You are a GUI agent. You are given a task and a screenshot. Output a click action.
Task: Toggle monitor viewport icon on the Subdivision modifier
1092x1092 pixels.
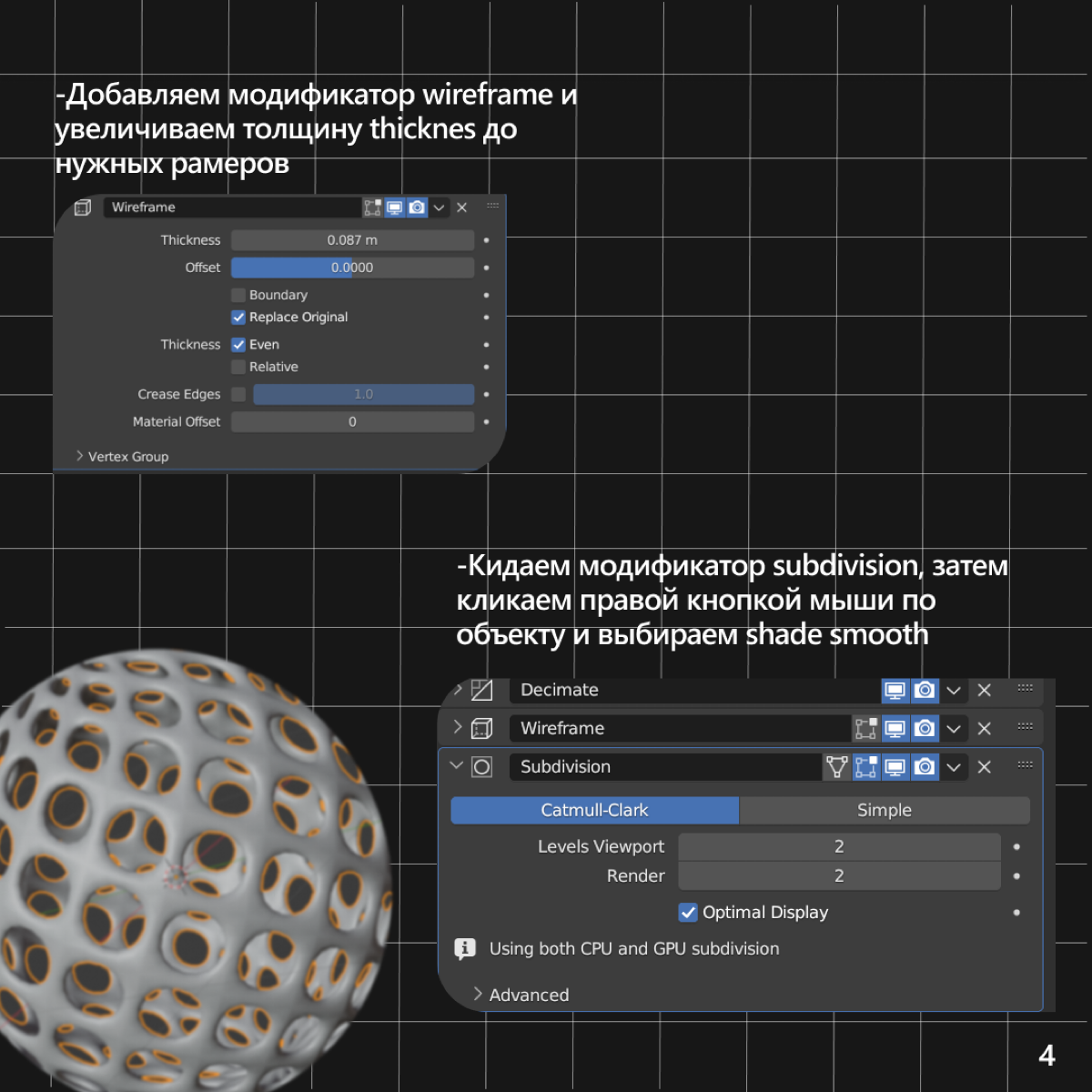point(895,766)
